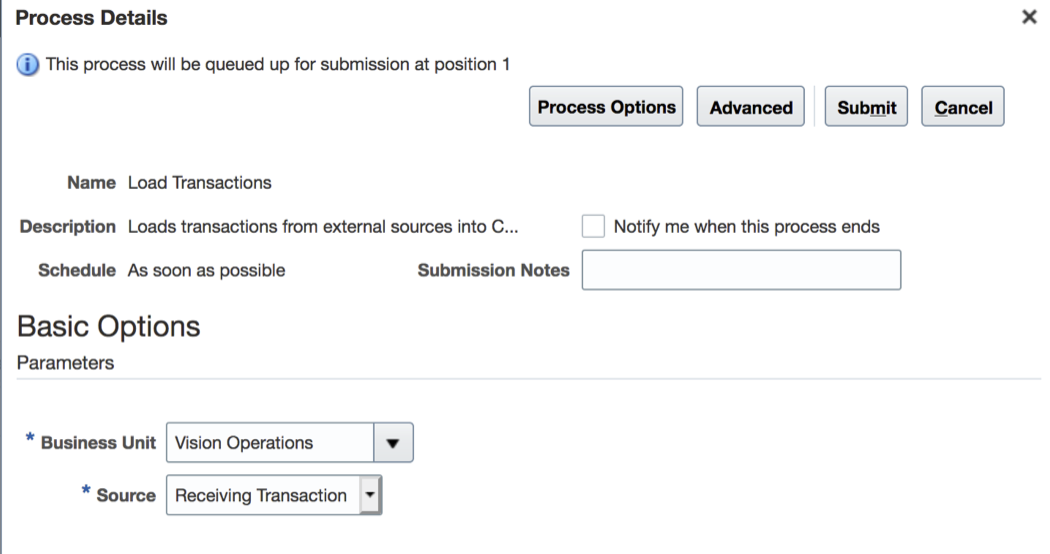Click the Advanced button
The width and height of the screenshot is (1050, 554).
tap(751, 108)
